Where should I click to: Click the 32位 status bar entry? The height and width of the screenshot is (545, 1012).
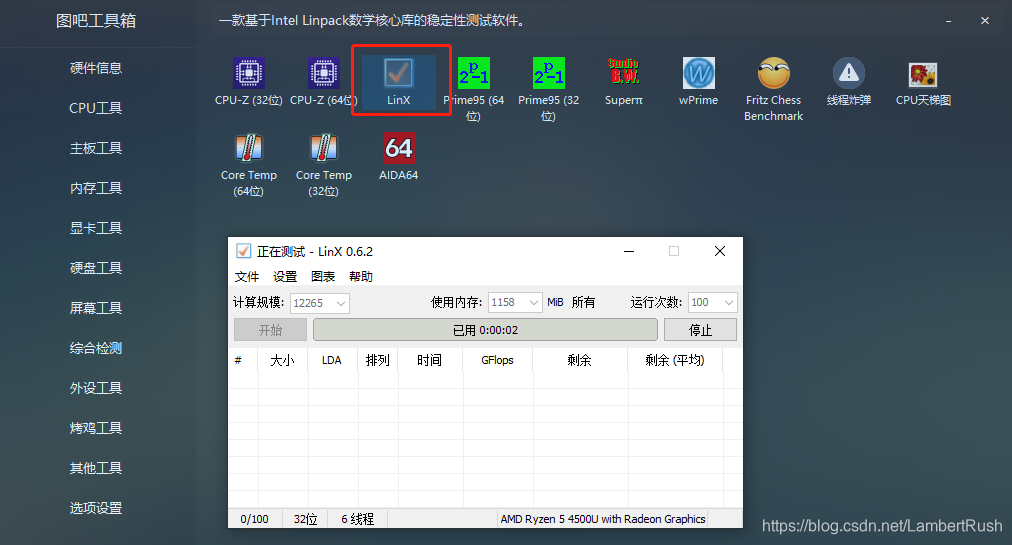305,519
